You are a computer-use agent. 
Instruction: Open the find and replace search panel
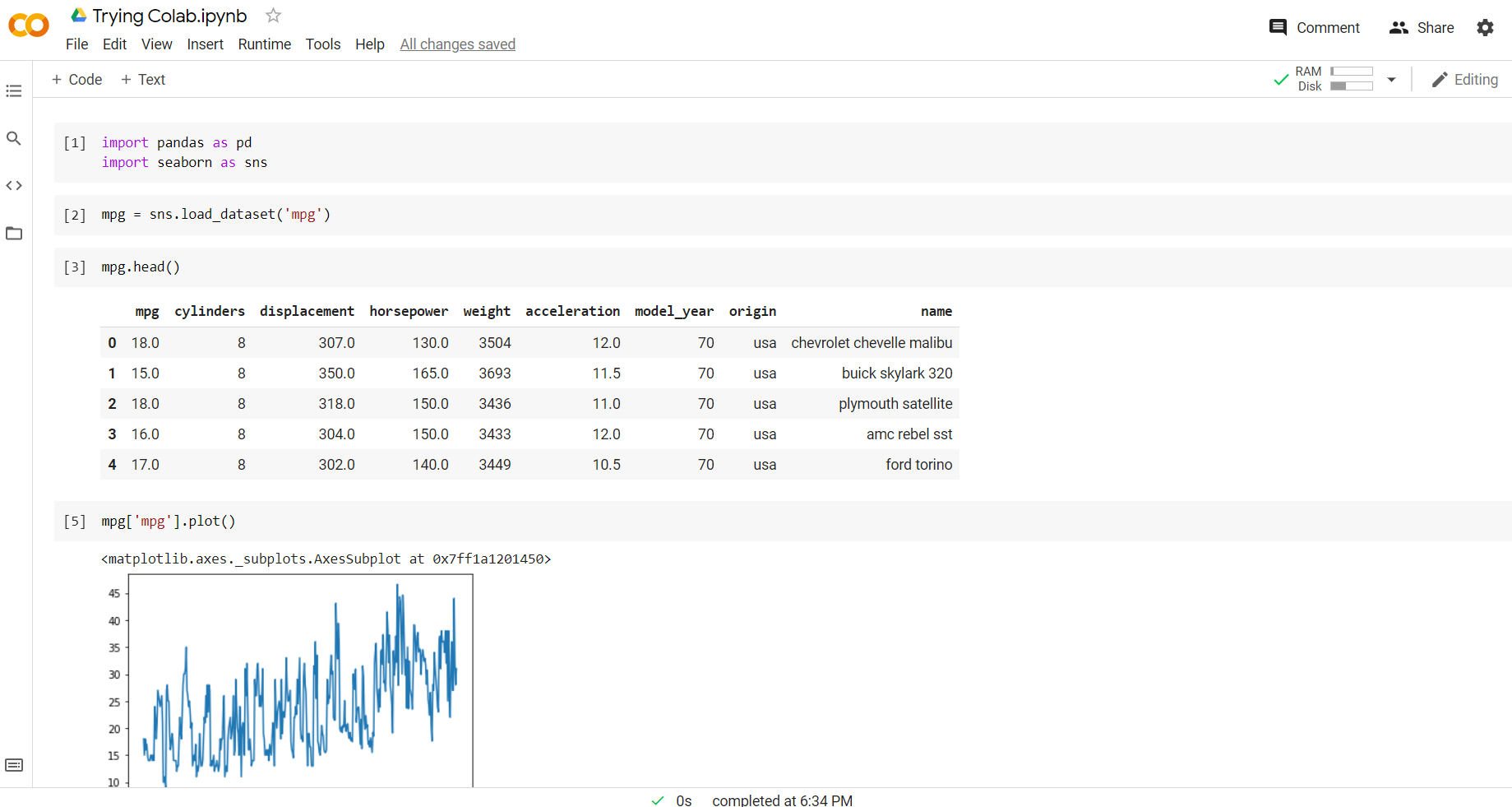[14, 138]
